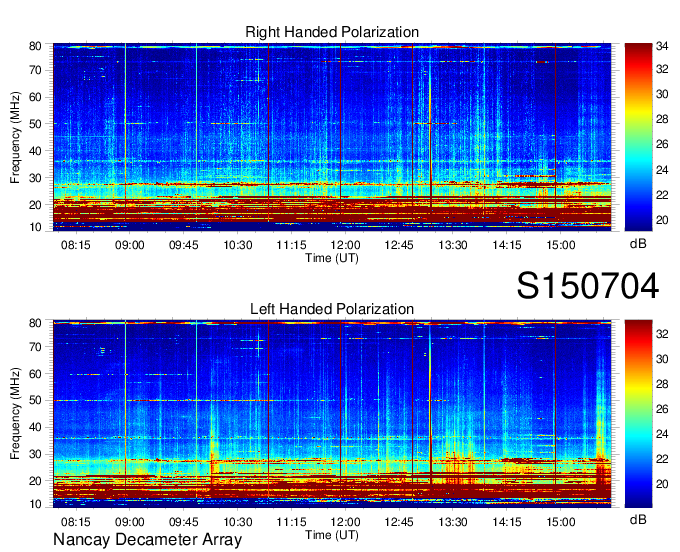
Task: Click the 20 tick on right-handed color bar
Action: pos(662,220)
